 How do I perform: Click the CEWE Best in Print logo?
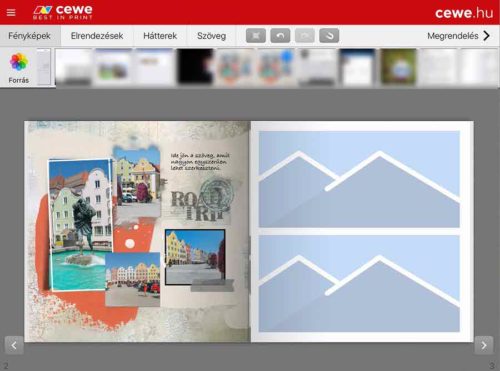(63, 12)
